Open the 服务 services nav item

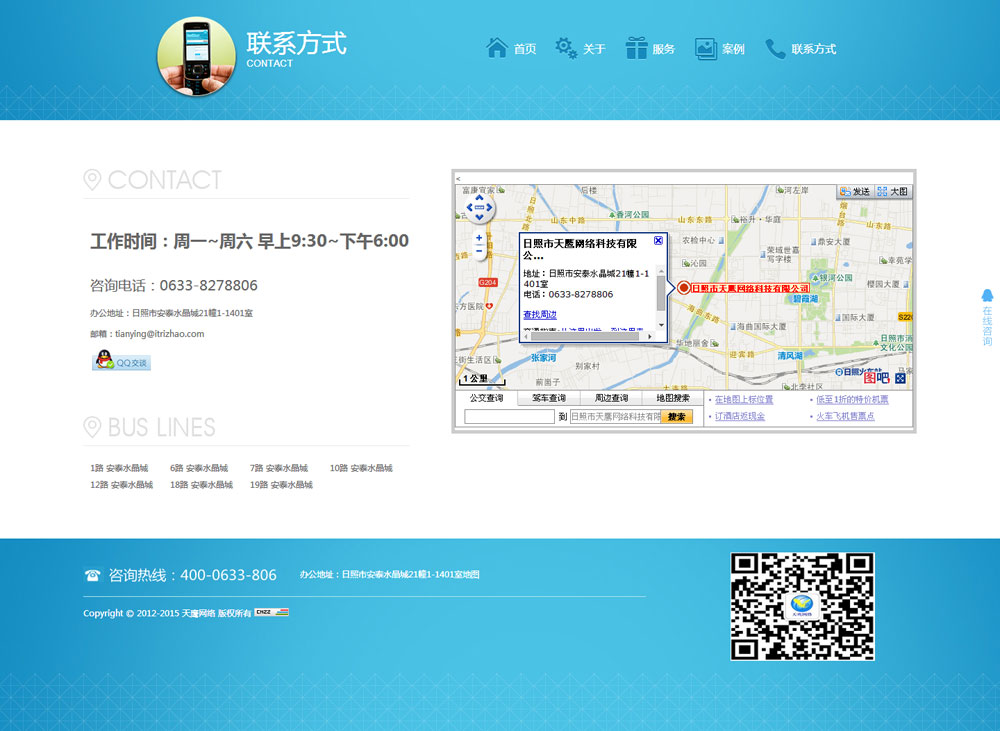650,48
